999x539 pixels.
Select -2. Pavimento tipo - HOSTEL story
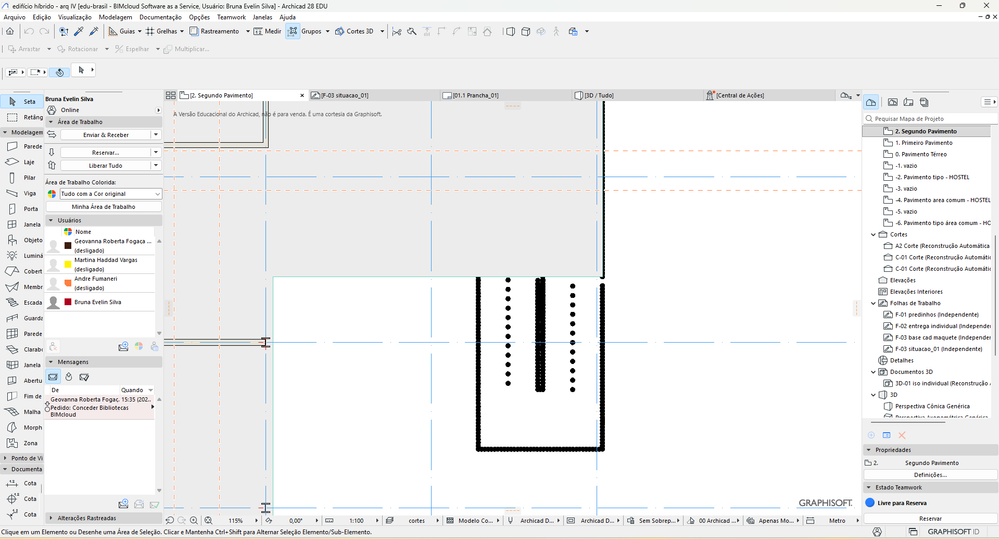click(x=931, y=177)
